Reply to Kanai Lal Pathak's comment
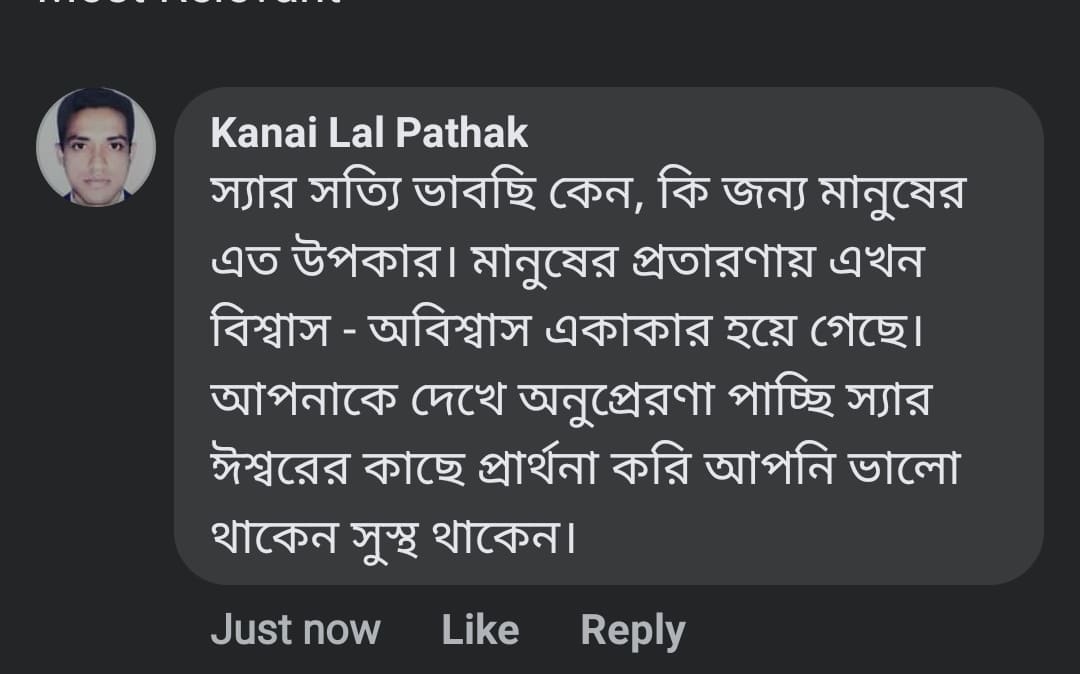This screenshot has height=674, width=1080. pyautogui.click(x=632, y=630)
